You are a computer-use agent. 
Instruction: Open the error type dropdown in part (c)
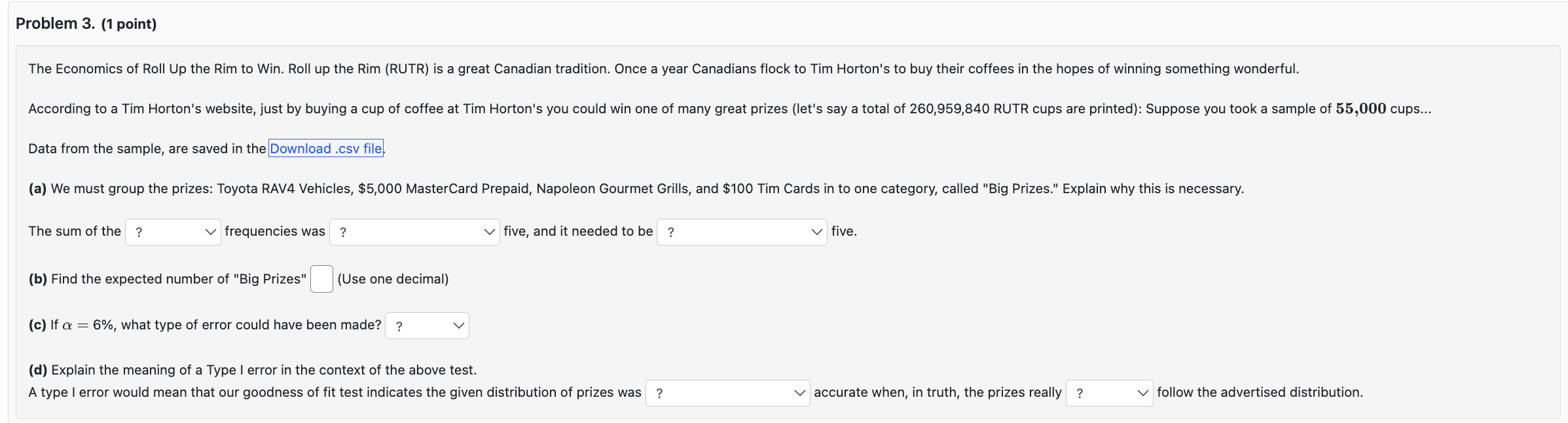pos(426,325)
